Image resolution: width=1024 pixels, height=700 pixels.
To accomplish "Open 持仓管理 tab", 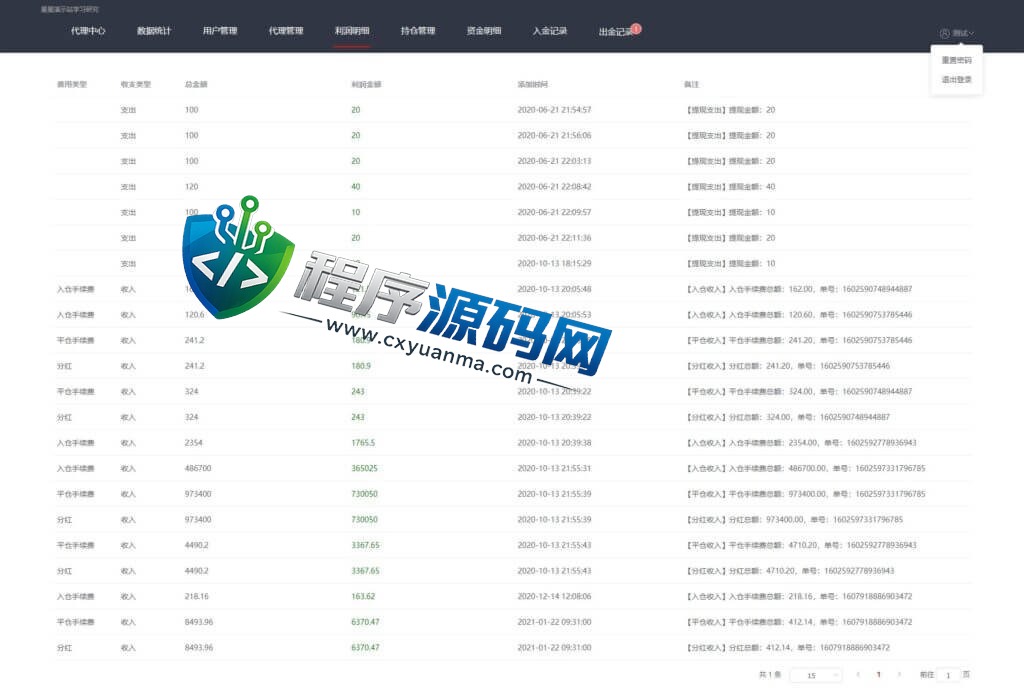I will pyautogui.click(x=418, y=31).
